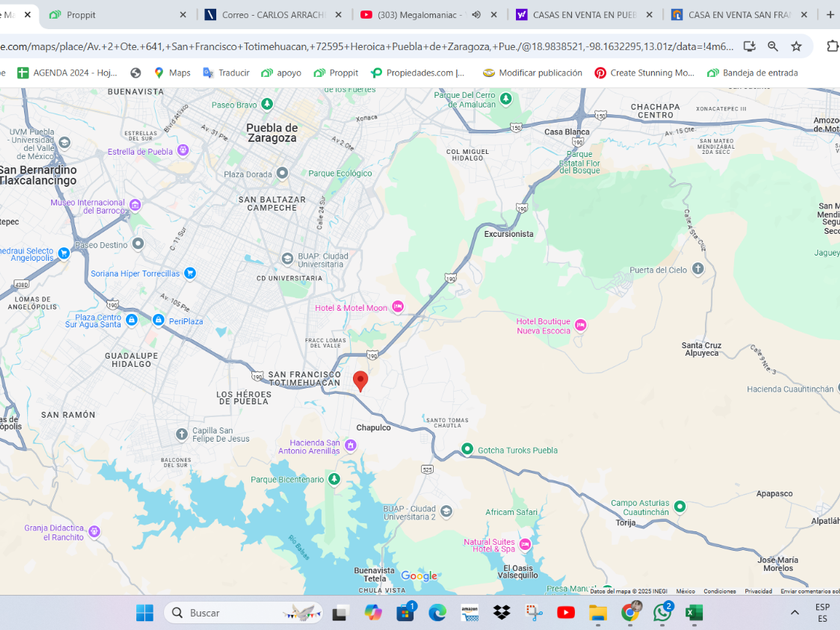Open the Condiciones link on map footer
The width and height of the screenshot is (840, 630).
click(x=719, y=591)
